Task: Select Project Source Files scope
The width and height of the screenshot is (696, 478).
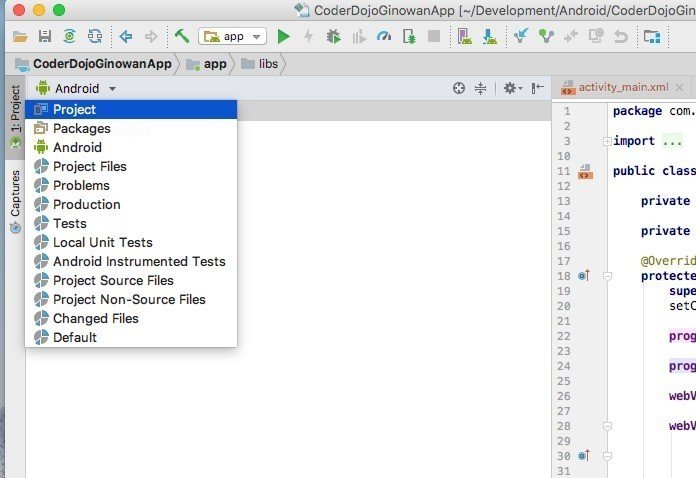Action: point(131,280)
